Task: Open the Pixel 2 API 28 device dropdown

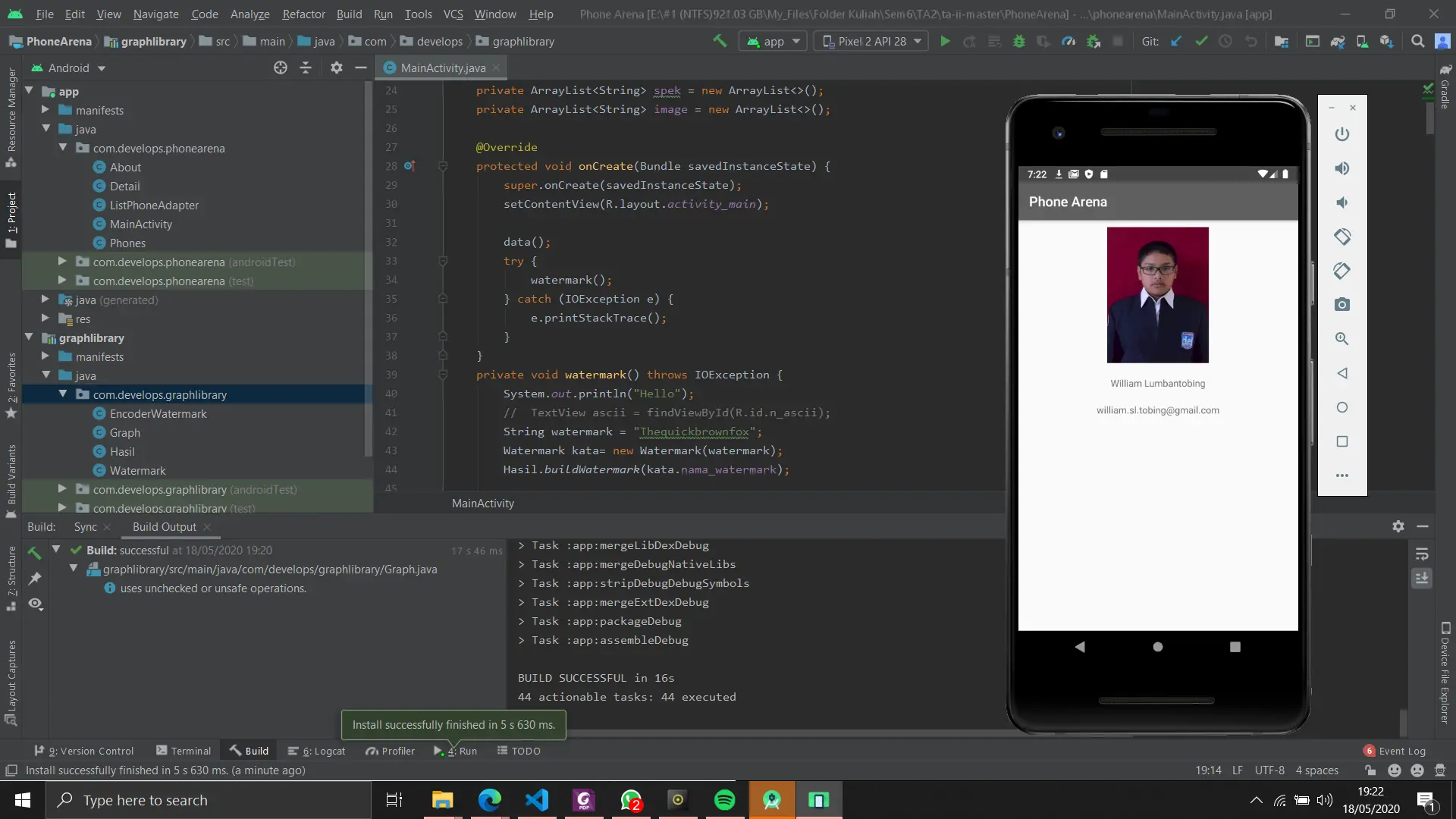Action: tap(872, 42)
